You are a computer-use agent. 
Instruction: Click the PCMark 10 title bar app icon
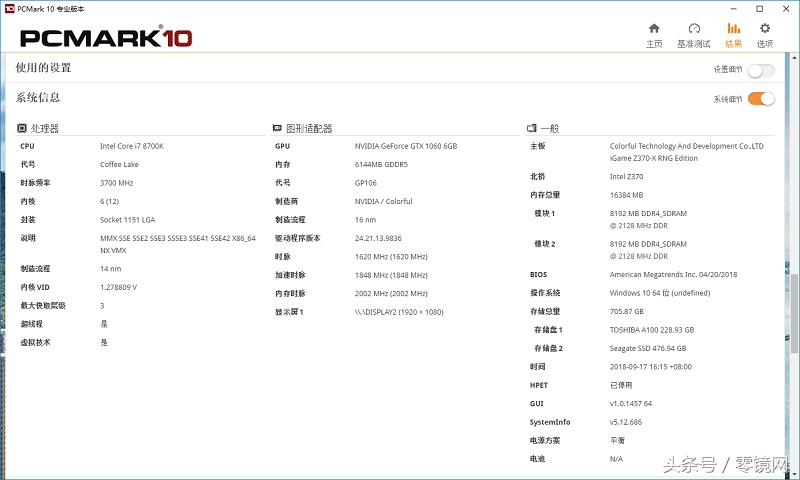point(9,9)
